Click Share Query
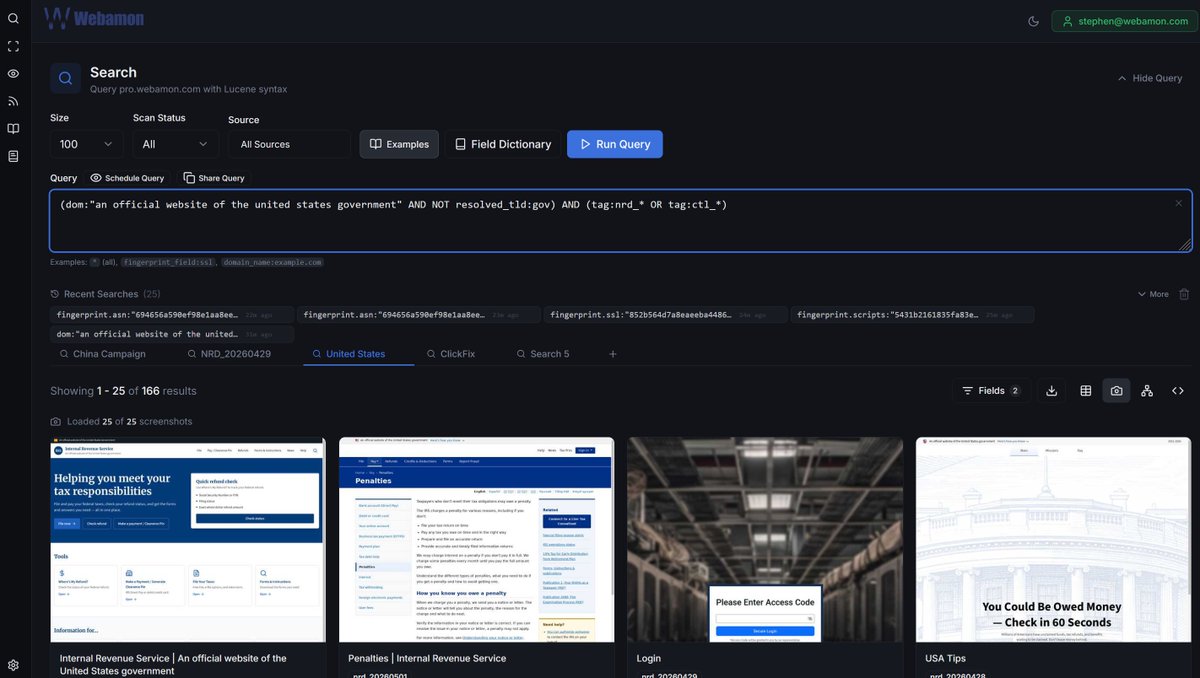Viewport: 1200px width, 678px height. click(214, 178)
